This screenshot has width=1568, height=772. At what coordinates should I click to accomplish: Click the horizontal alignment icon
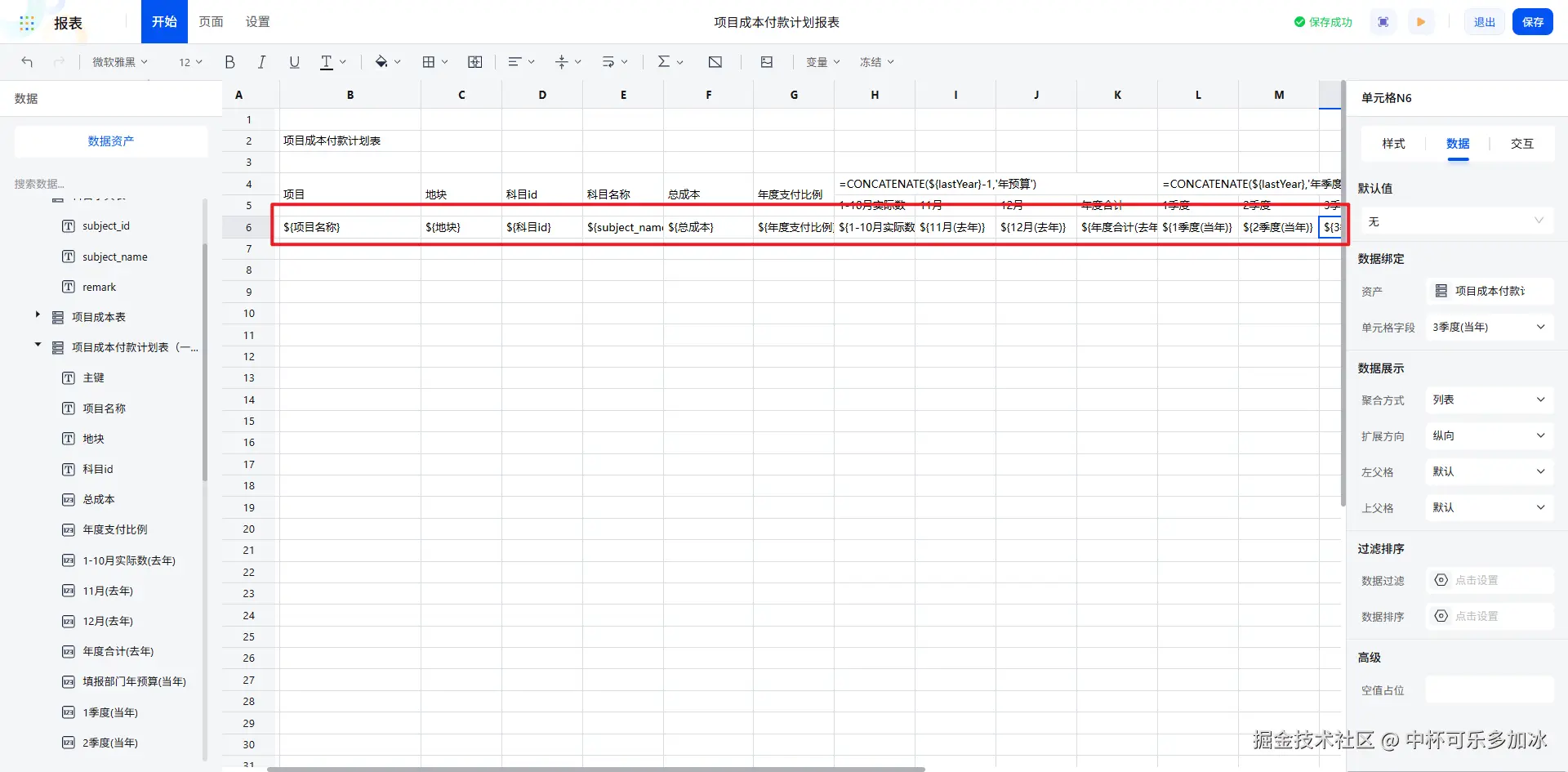pos(514,62)
